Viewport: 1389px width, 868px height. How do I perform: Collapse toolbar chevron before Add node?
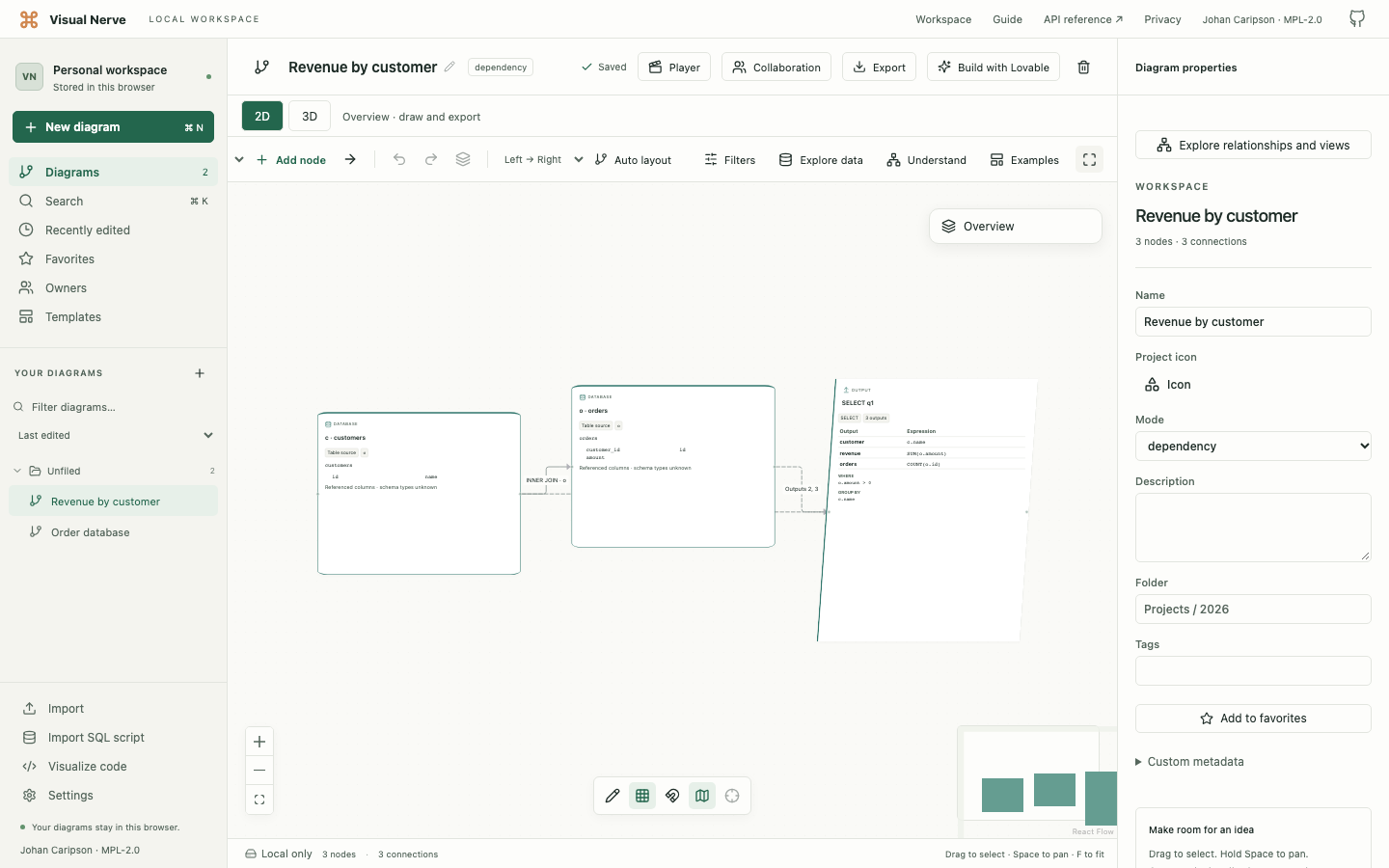pyautogui.click(x=239, y=160)
